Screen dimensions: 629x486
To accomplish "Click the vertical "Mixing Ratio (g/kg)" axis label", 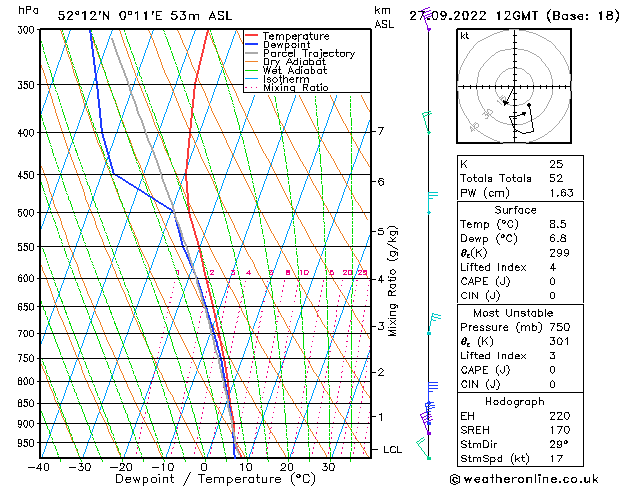I will (x=393, y=281).
